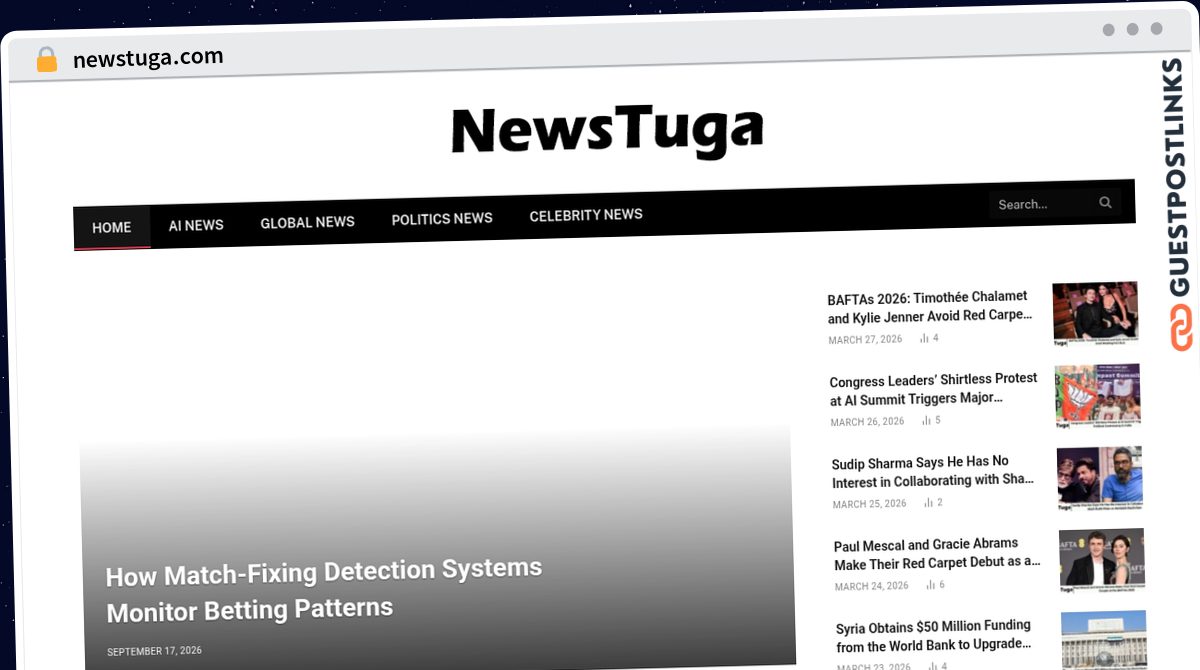Click Sudip Sharma article thumbnail

pyautogui.click(x=1100, y=478)
